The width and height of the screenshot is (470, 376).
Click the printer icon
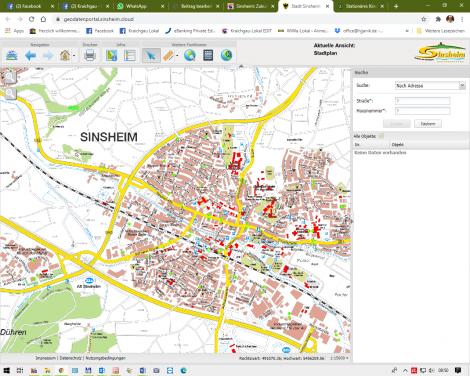(x=90, y=55)
